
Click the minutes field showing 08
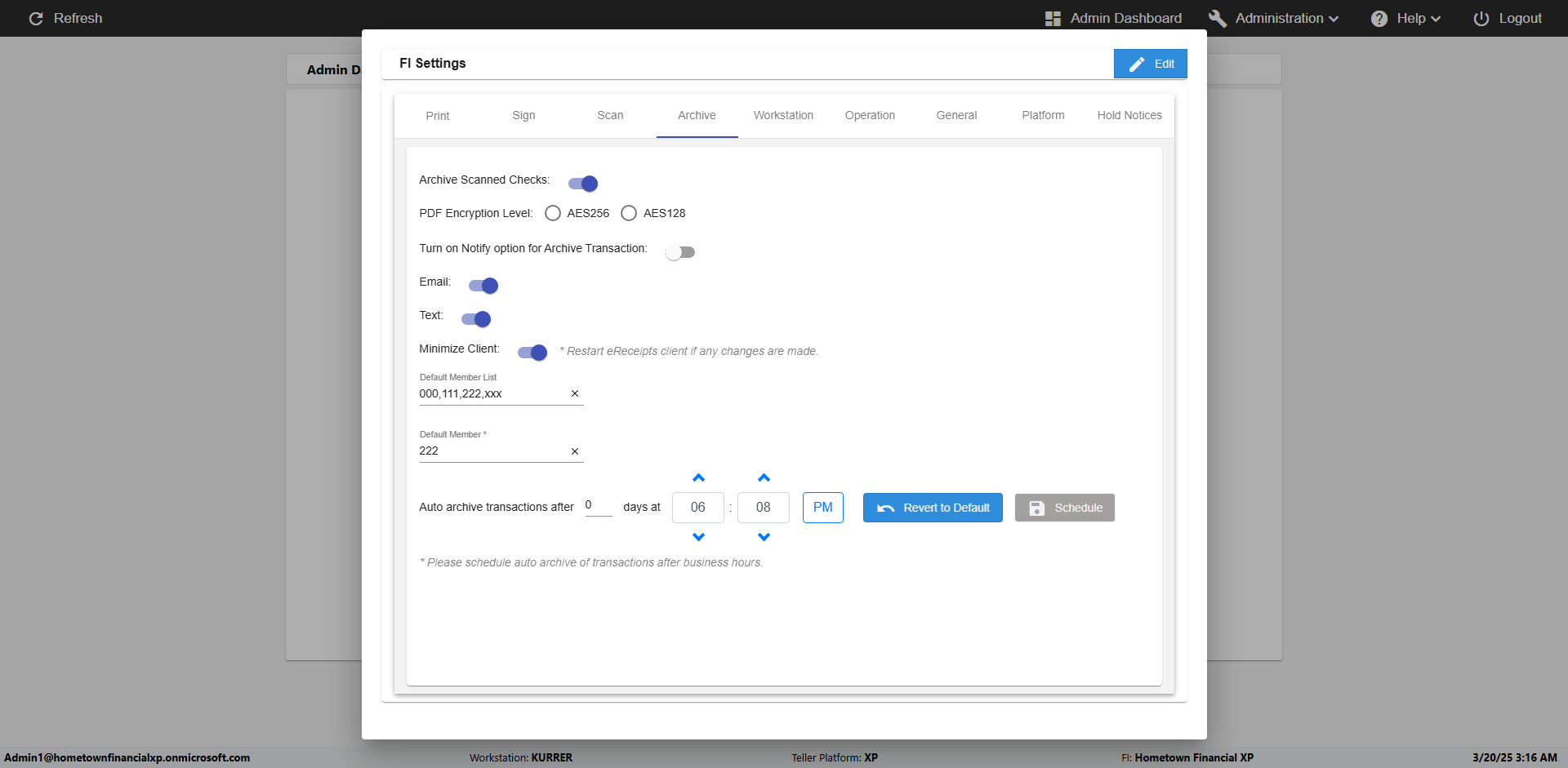764,508
